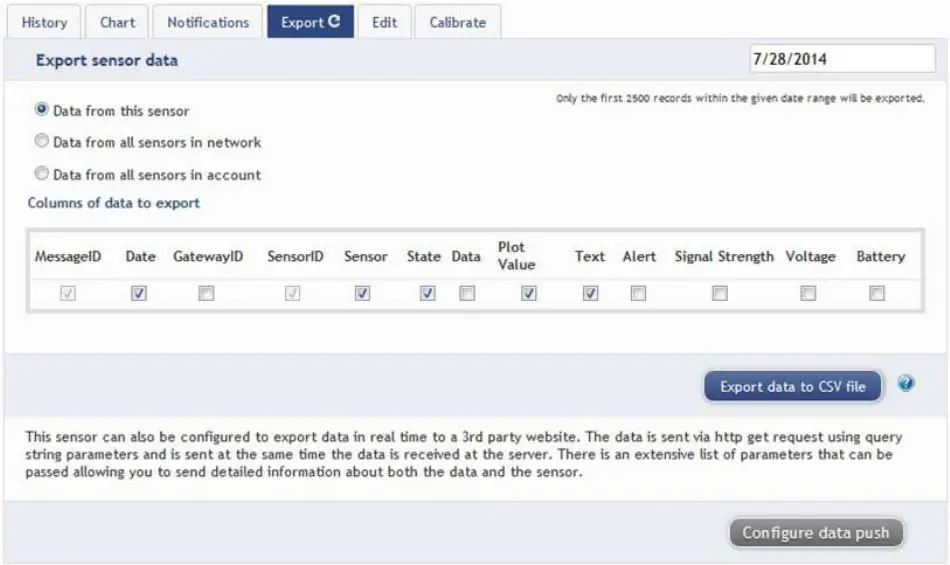Open the Notifications tab
Screen dimensions: 950x565
pos(208,22)
